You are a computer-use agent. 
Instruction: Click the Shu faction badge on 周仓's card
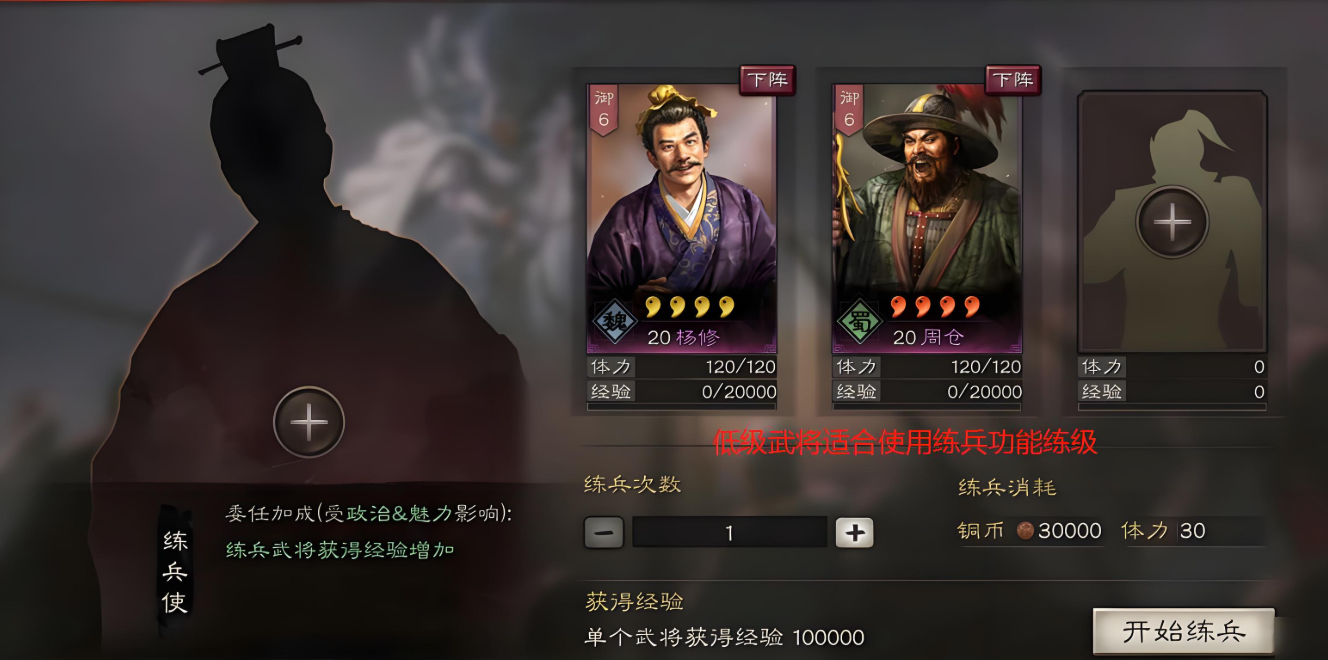[858, 323]
